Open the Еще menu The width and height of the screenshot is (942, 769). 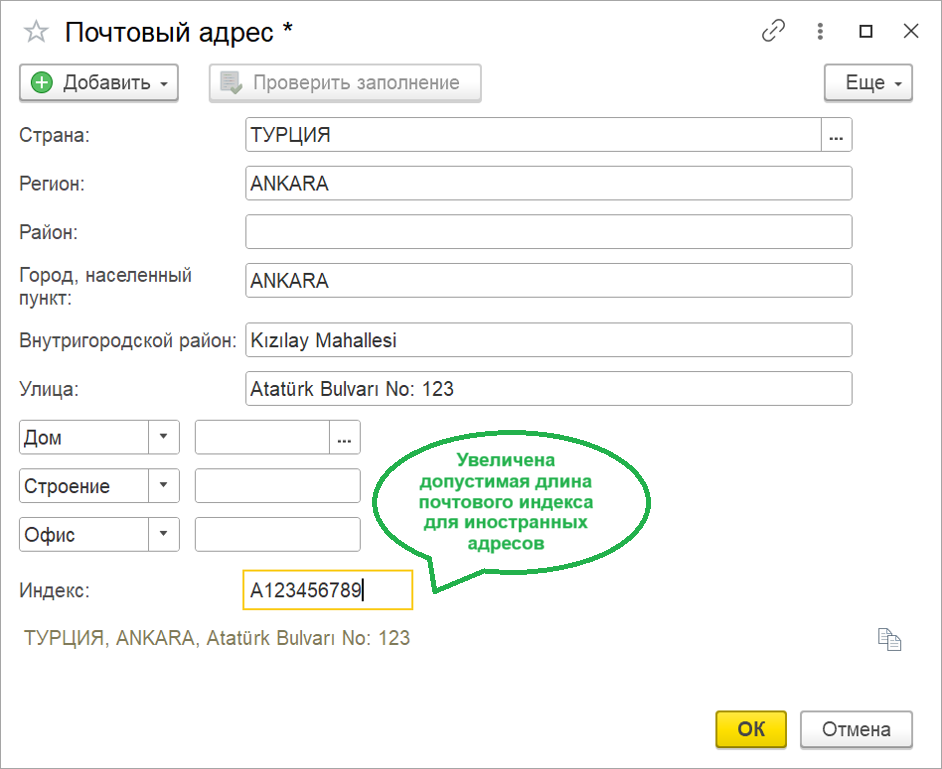click(868, 83)
